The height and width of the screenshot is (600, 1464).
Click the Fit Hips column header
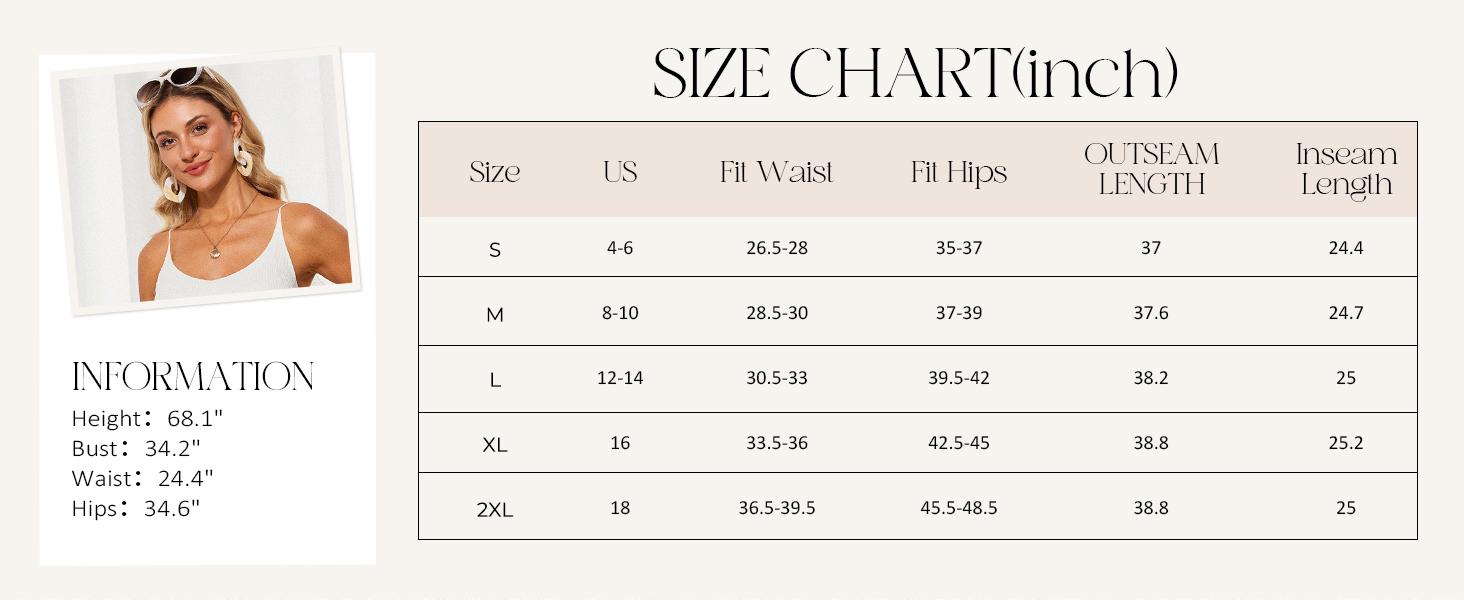959,172
